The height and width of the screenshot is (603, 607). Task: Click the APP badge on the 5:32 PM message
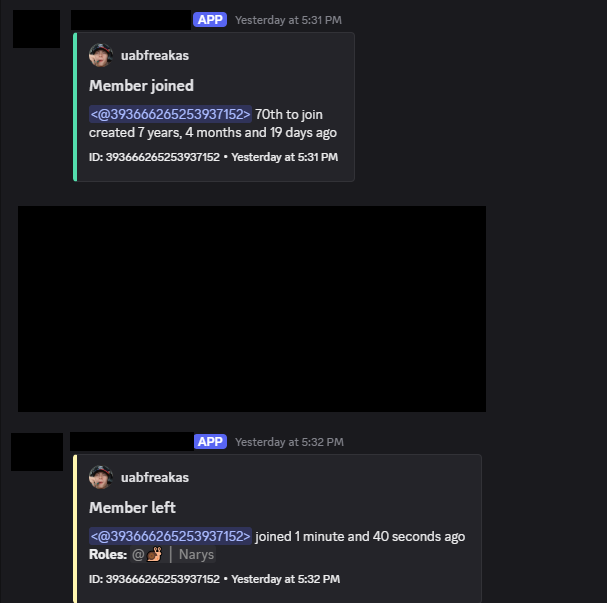pyautogui.click(x=210, y=442)
